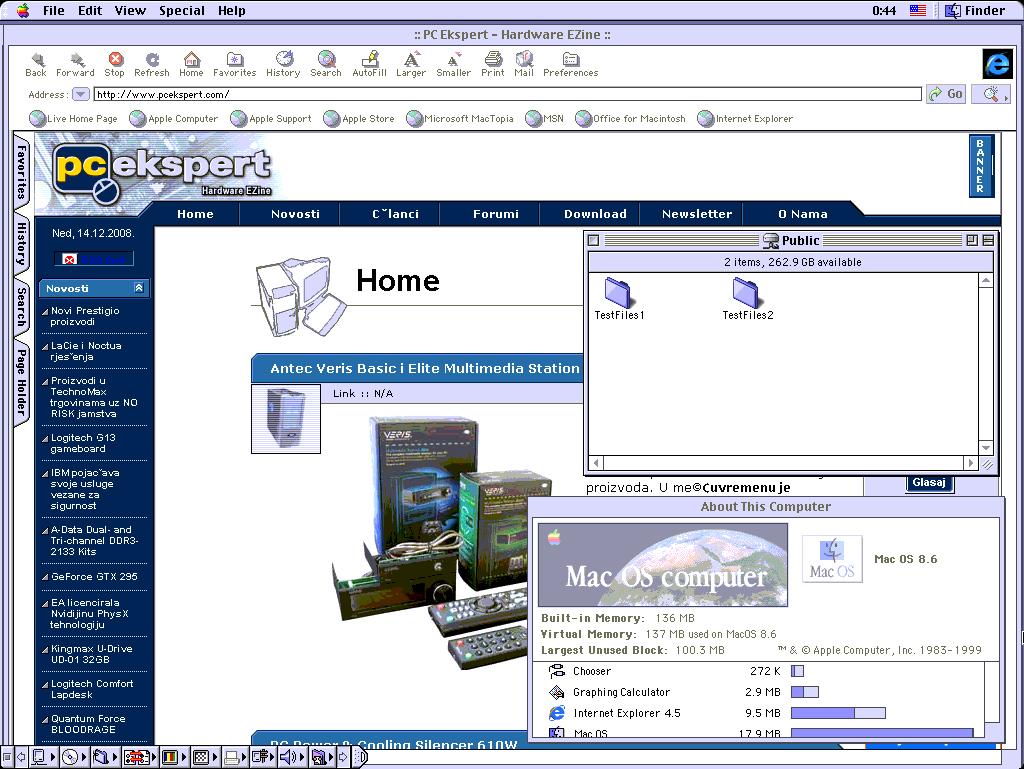
Task: Switch to the Forumi navigation tab
Action: pos(496,214)
